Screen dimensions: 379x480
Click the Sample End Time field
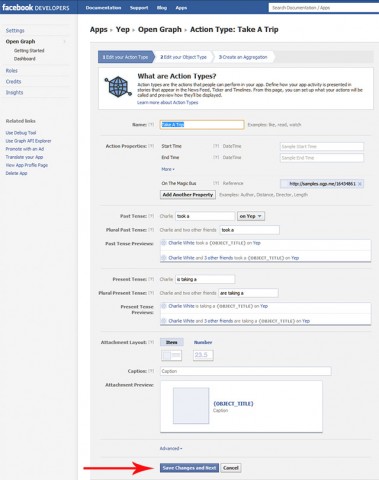[x=322, y=158]
